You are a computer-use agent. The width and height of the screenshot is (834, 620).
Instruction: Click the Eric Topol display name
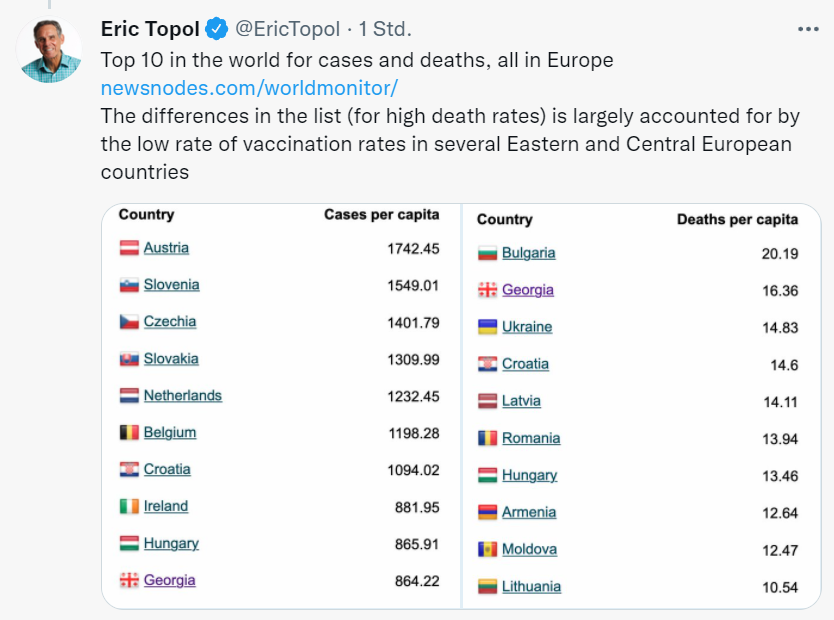point(150,29)
